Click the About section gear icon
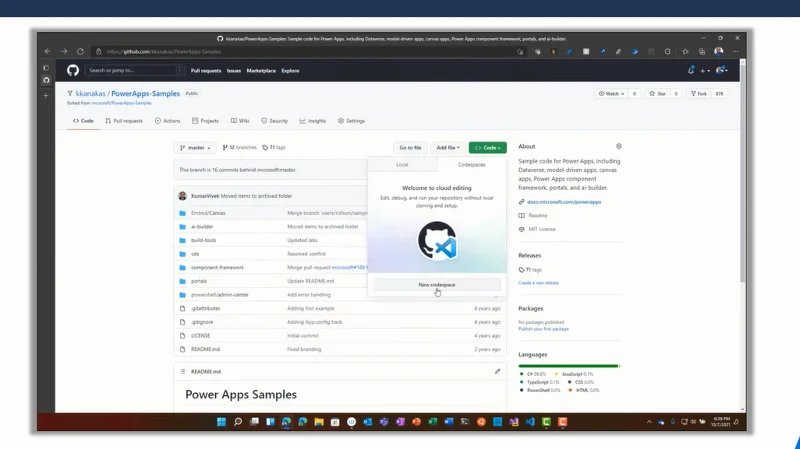Viewport: 800px width, 449px height. (x=619, y=146)
